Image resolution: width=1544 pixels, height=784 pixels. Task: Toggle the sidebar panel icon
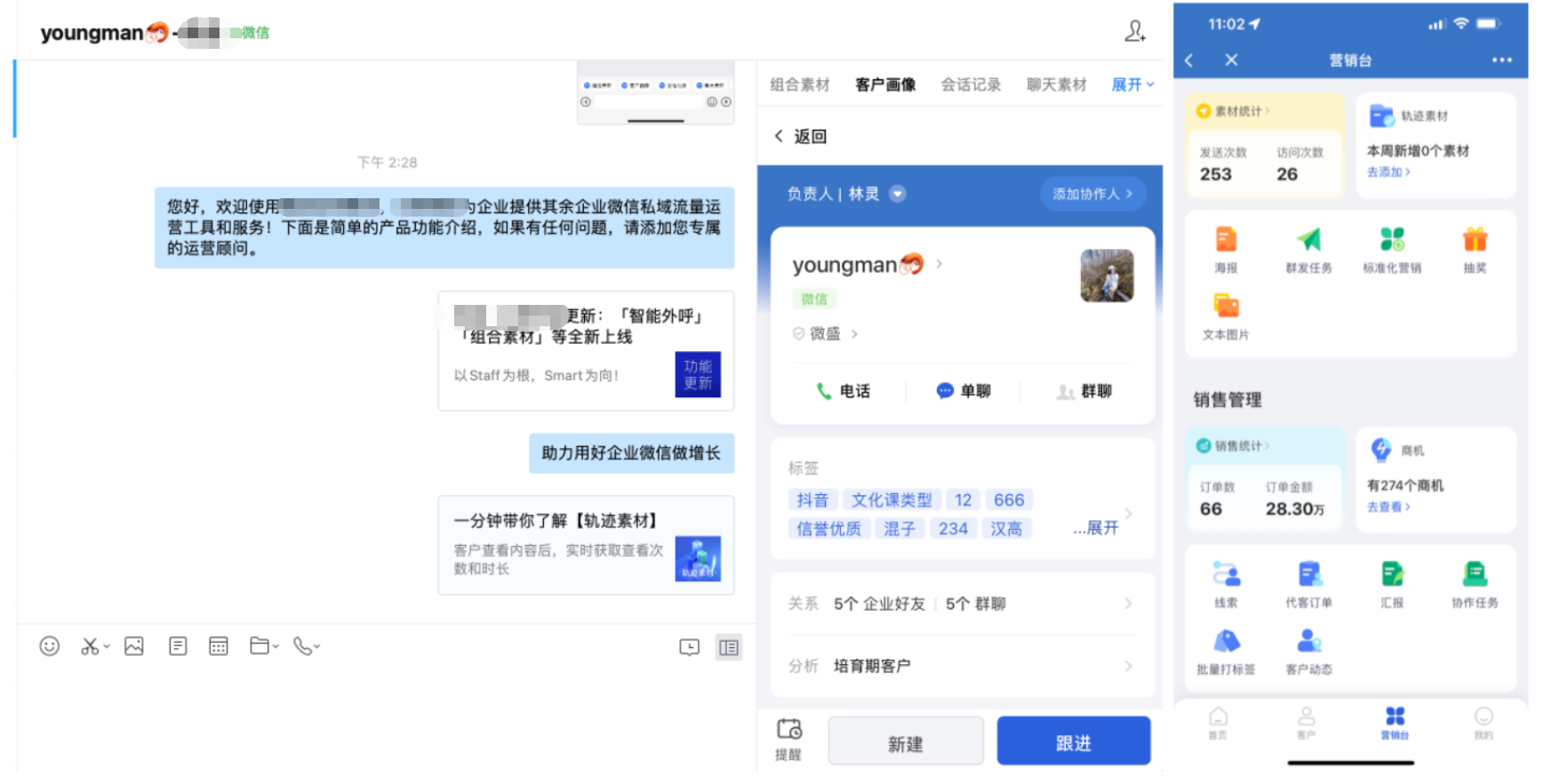(729, 647)
